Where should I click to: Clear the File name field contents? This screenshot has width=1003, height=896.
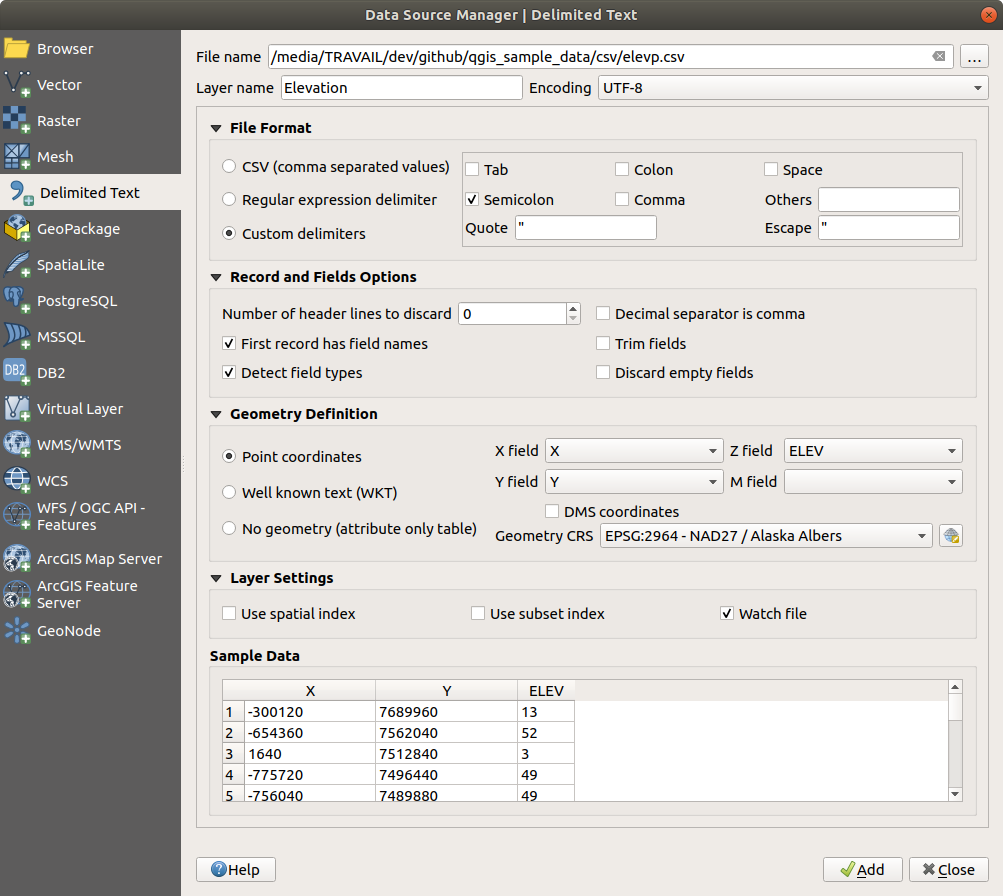[x=938, y=57]
